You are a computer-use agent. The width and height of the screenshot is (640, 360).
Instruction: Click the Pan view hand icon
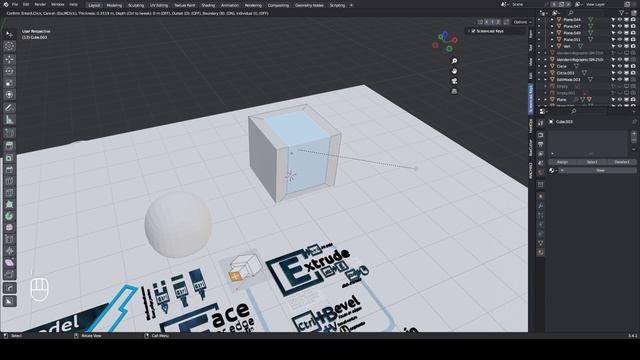[x=454, y=71]
